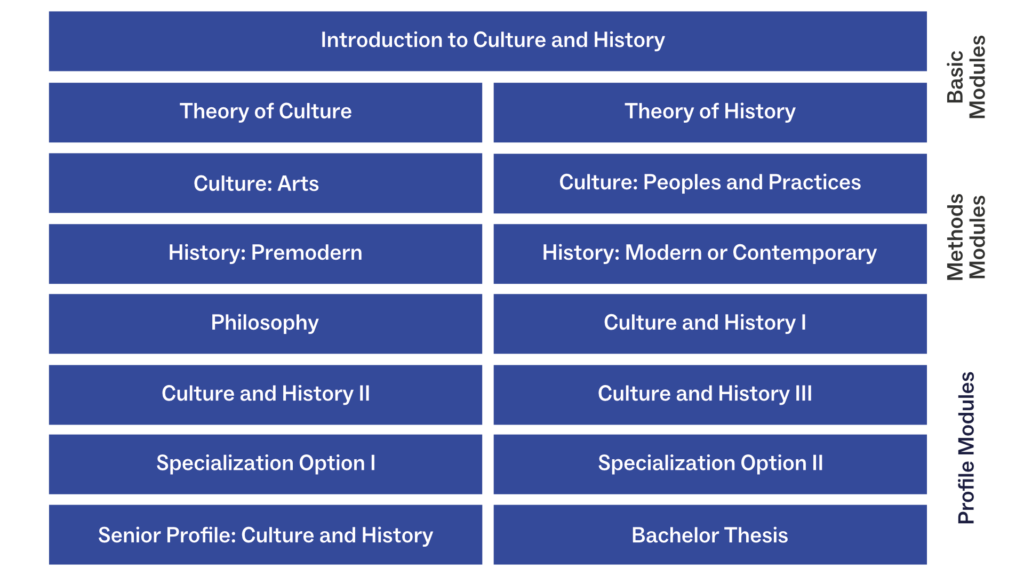Viewport: 1024px width, 576px height.
Task: Click Culture: Peoples and Practices block
Action: pyautogui.click(x=710, y=184)
